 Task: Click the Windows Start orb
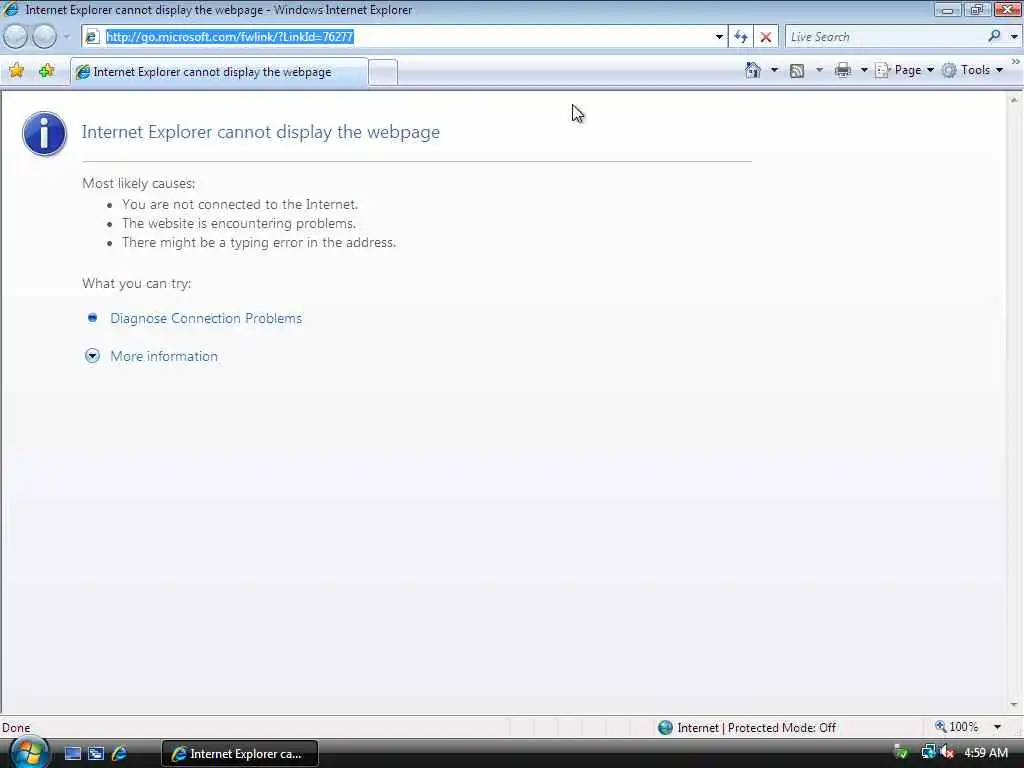pos(28,753)
